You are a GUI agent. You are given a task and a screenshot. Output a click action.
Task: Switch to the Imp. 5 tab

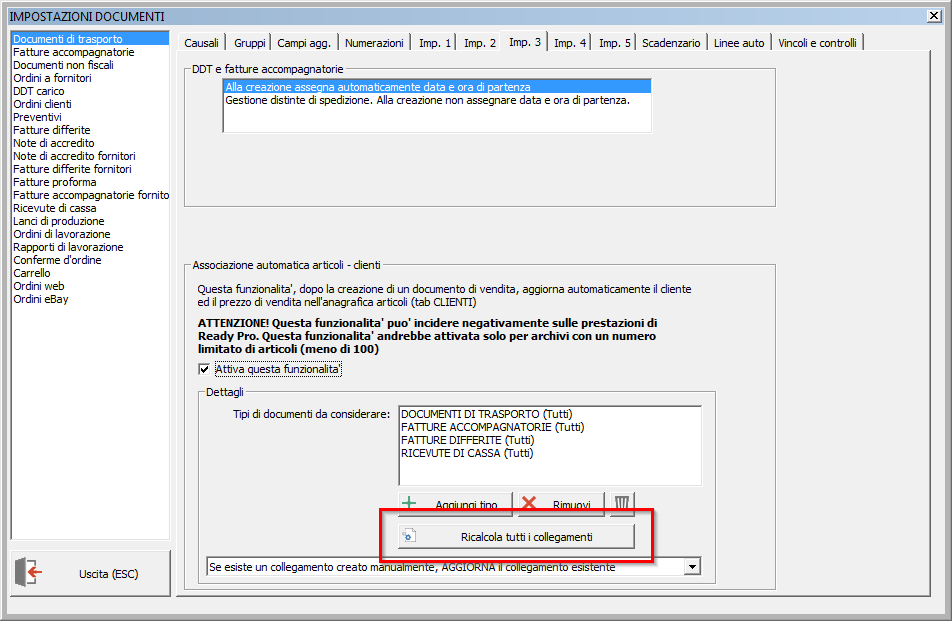[614, 43]
